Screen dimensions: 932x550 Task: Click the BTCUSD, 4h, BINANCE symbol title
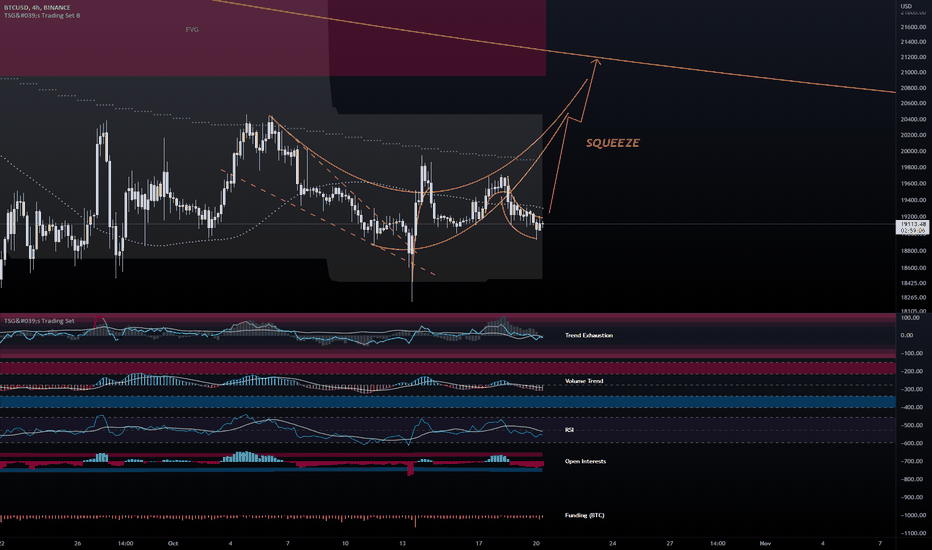click(37, 8)
